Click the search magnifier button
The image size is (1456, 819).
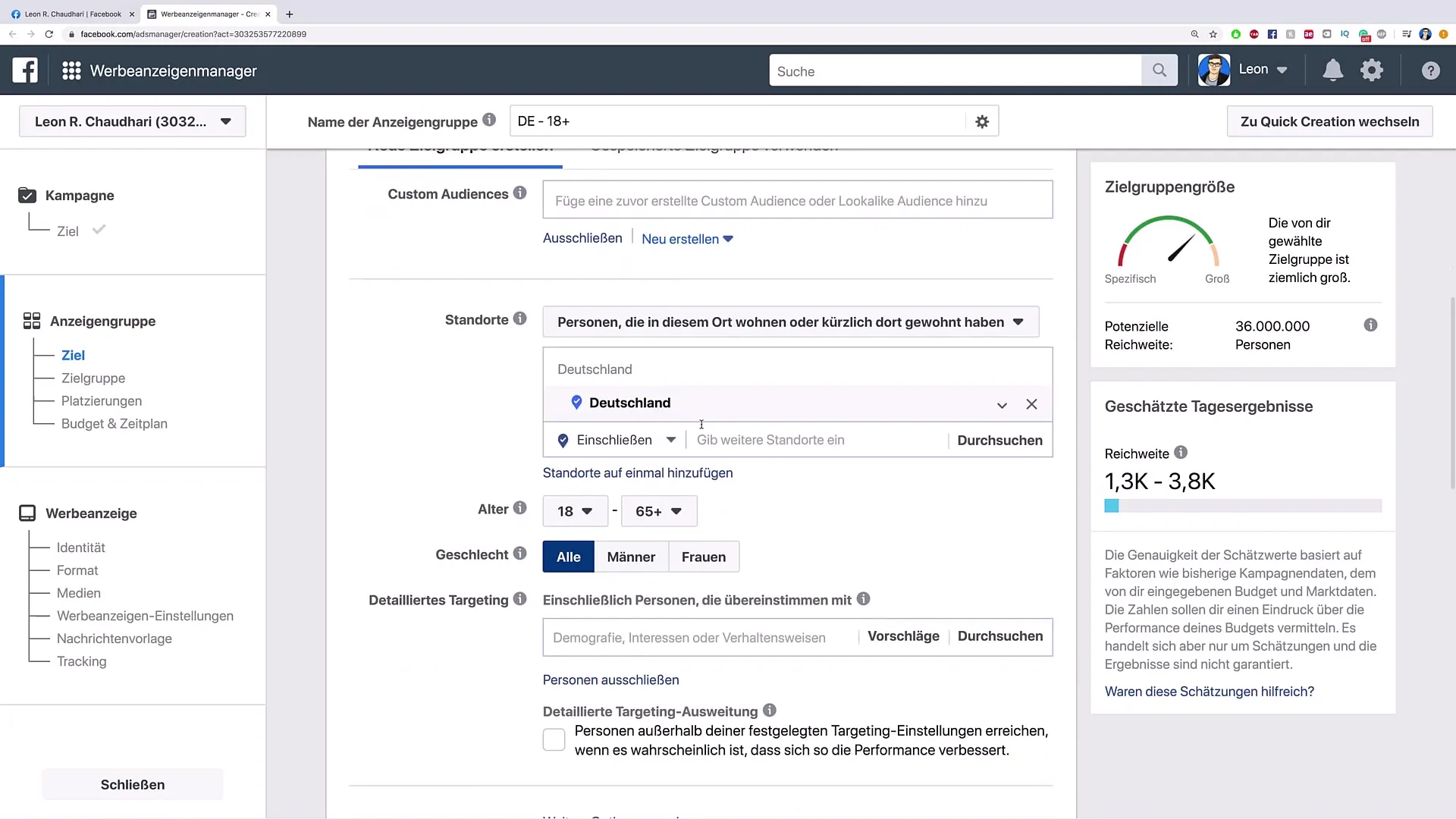[x=1159, y=71]
